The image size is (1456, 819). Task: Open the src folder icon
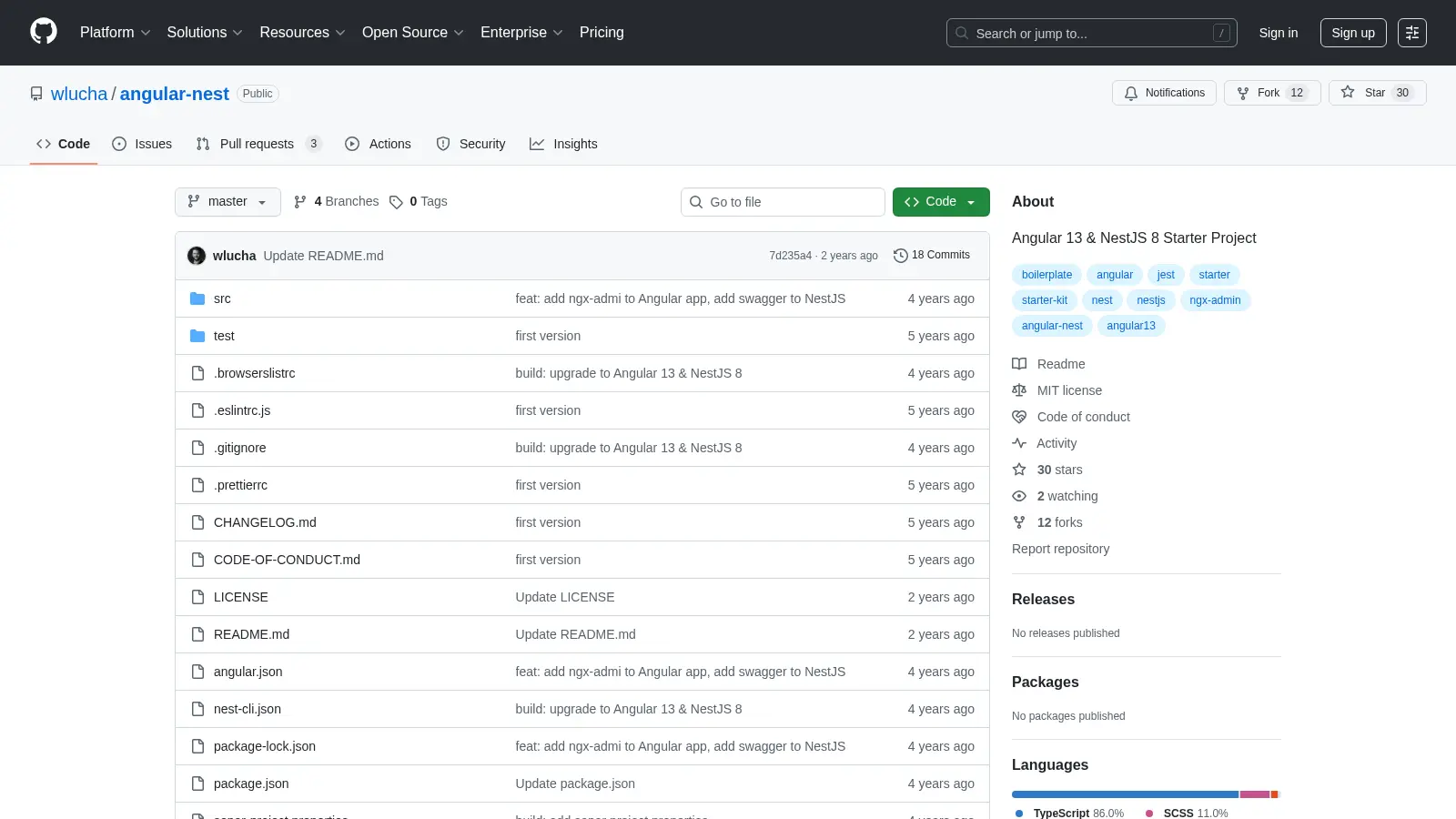coord(197,298)
